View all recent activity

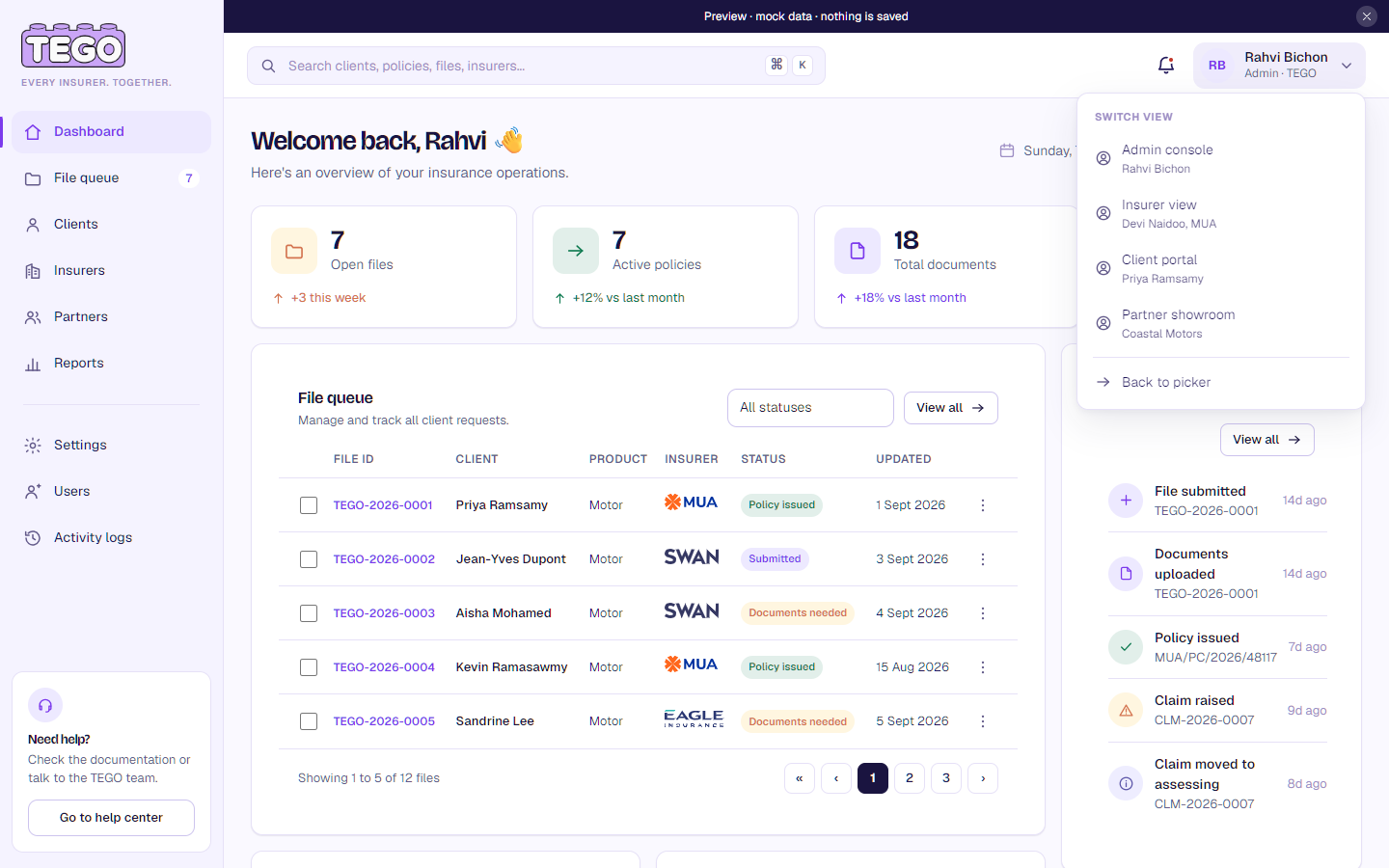tap(1267, 440)
